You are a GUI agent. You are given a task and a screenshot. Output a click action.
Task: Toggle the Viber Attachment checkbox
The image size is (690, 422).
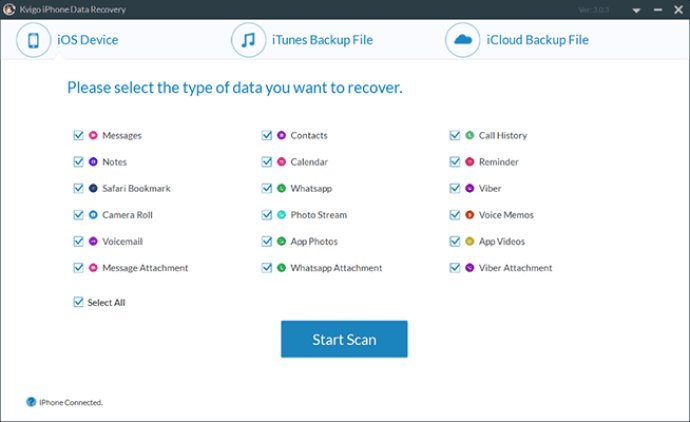point(455,268)
